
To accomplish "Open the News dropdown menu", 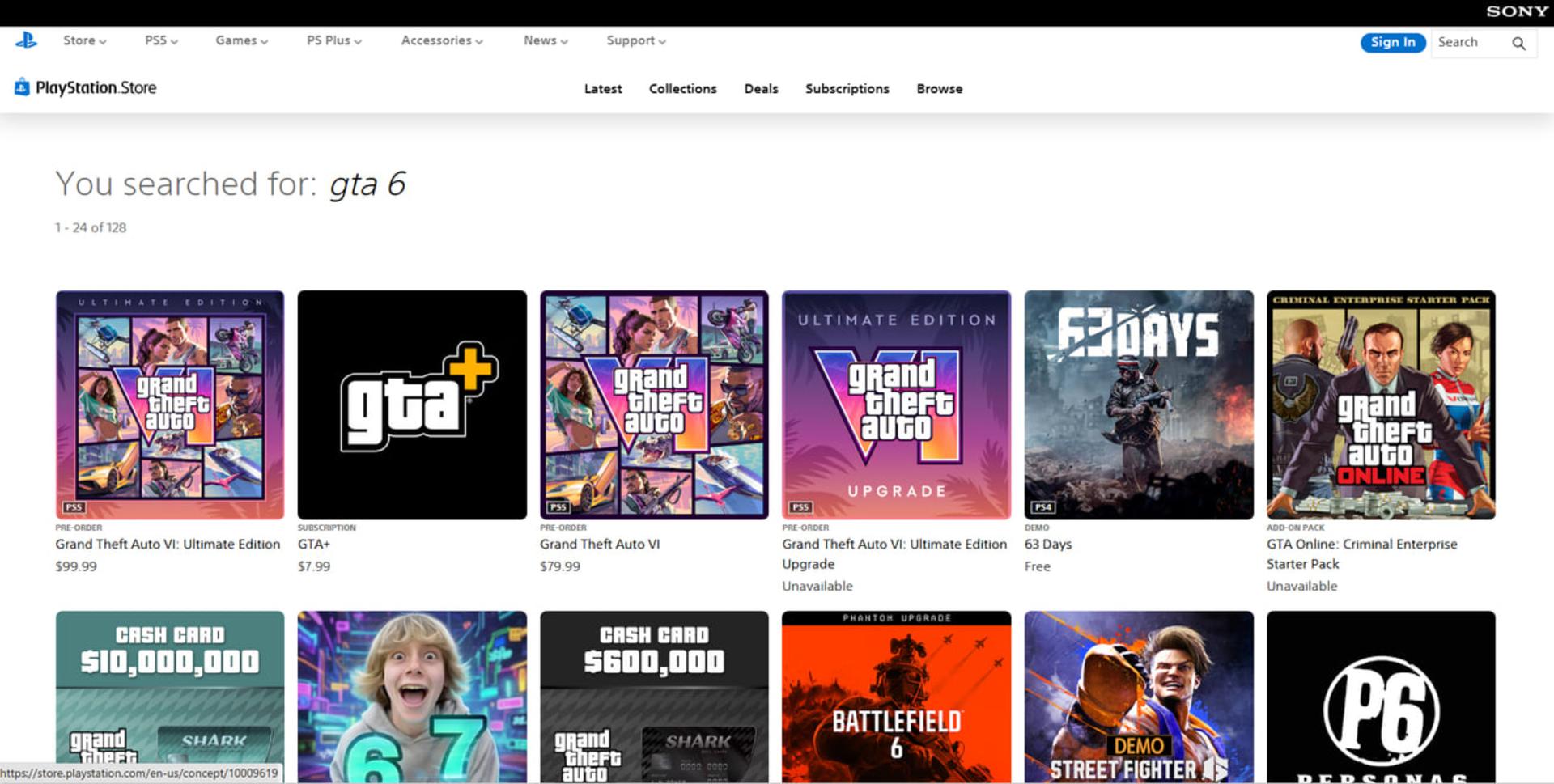I will point(546,40).
